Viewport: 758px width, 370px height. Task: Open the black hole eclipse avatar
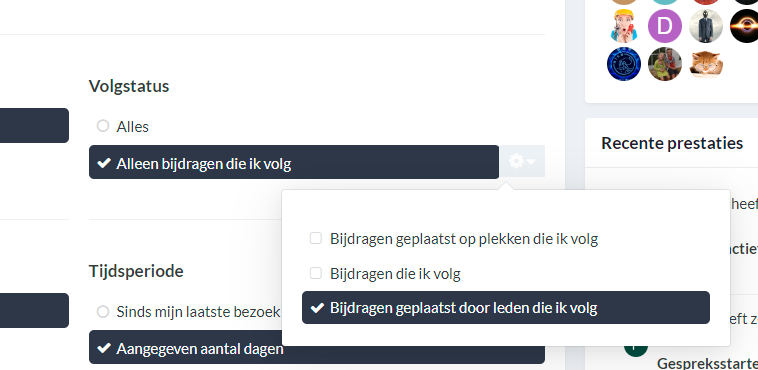coord(744,26)
